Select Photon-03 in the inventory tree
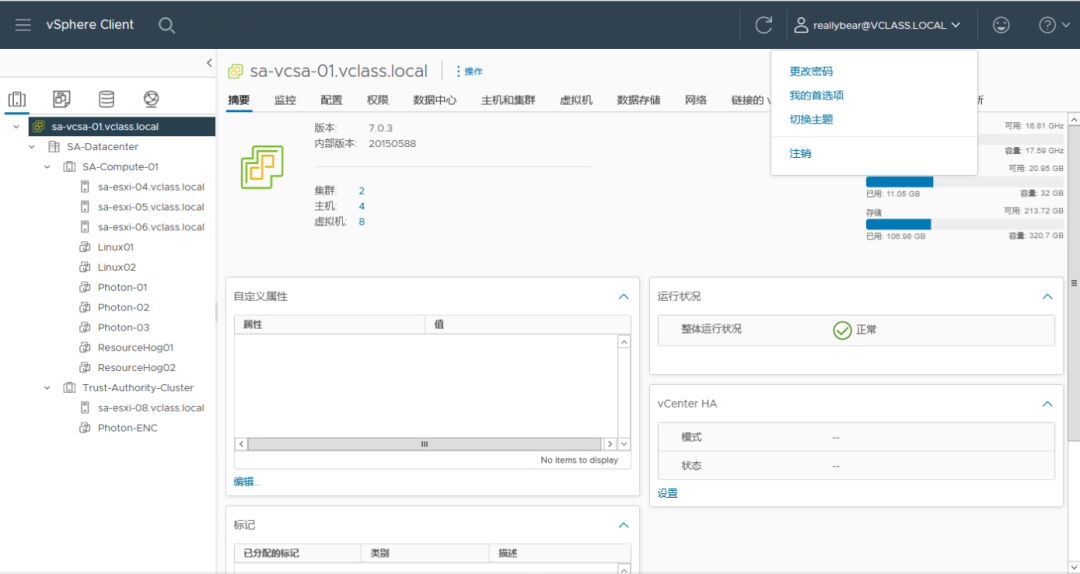Screen dimensions: 1080x574 tap(123, 327)
